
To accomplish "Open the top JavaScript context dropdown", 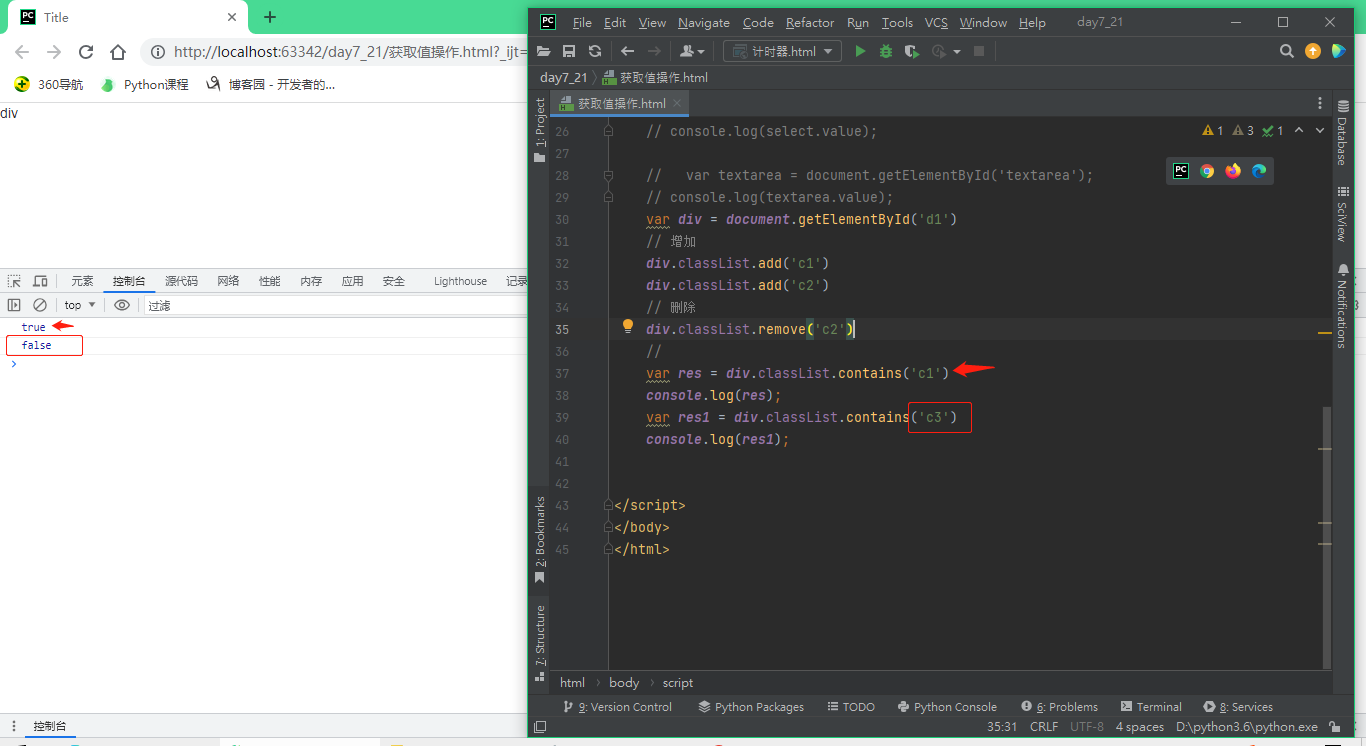I will click(x=80, y=305).
